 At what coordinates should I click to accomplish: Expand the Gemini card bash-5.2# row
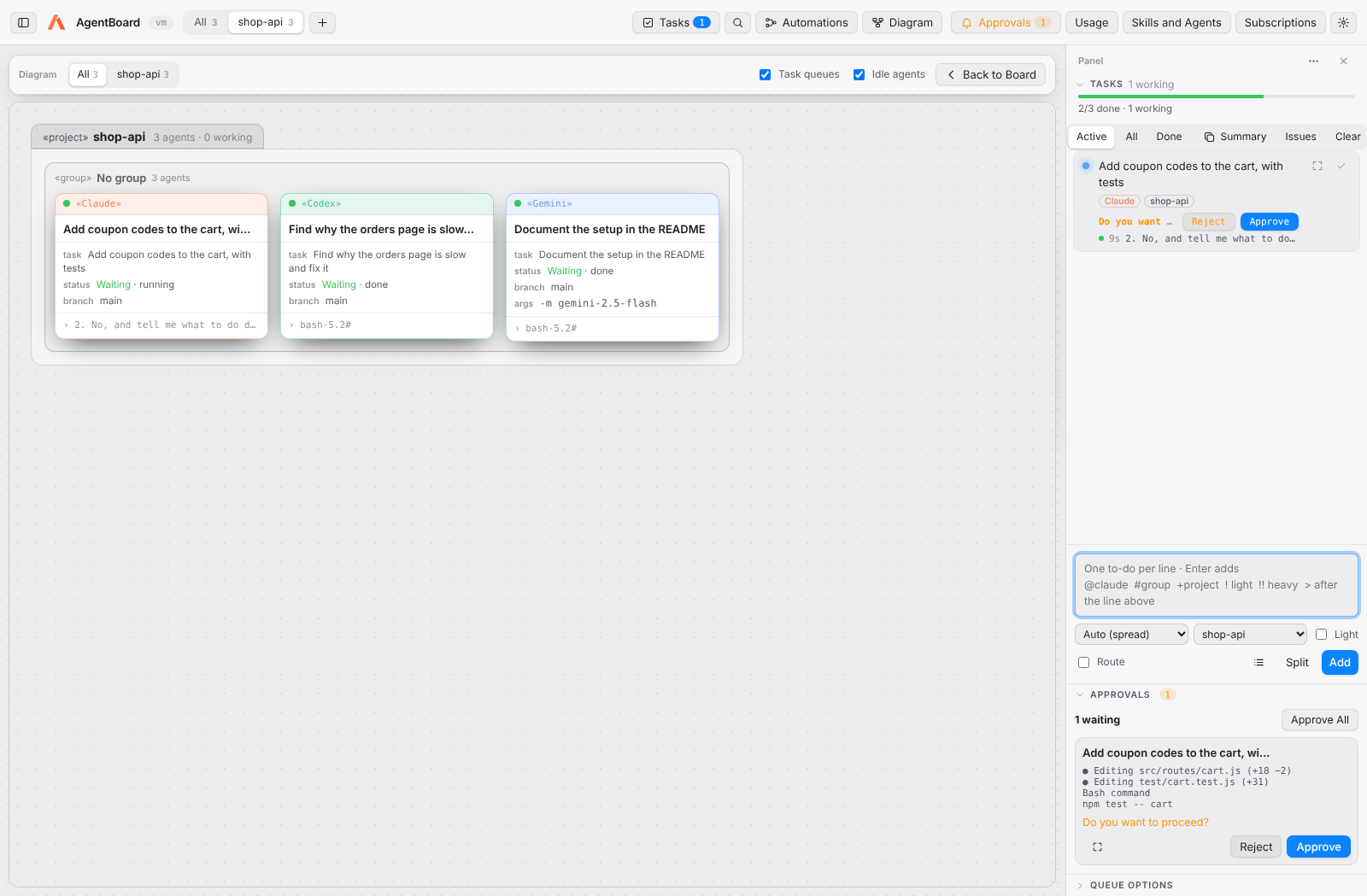pos(613,328)
